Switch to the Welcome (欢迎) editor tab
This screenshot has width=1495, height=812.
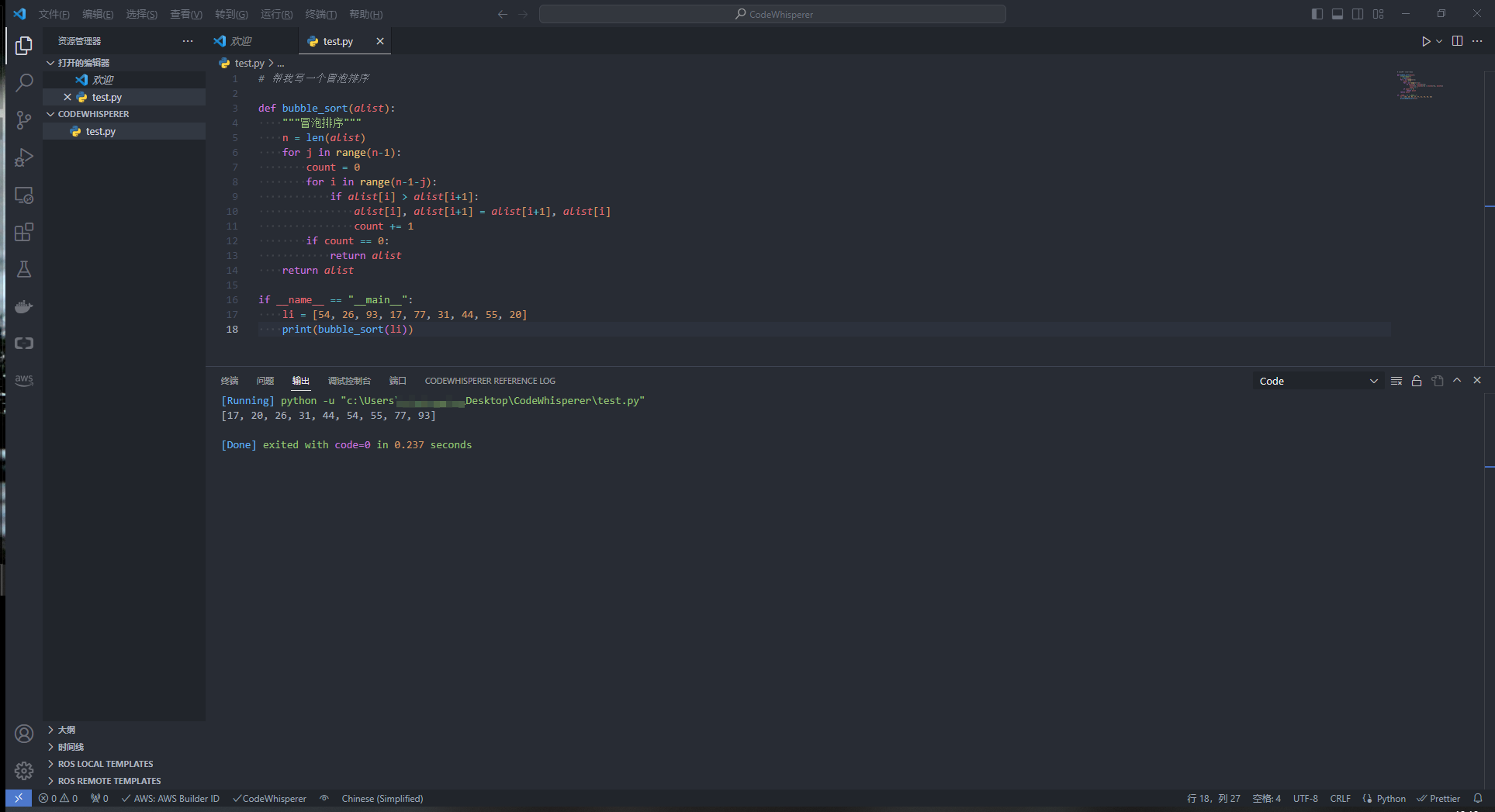252,41
